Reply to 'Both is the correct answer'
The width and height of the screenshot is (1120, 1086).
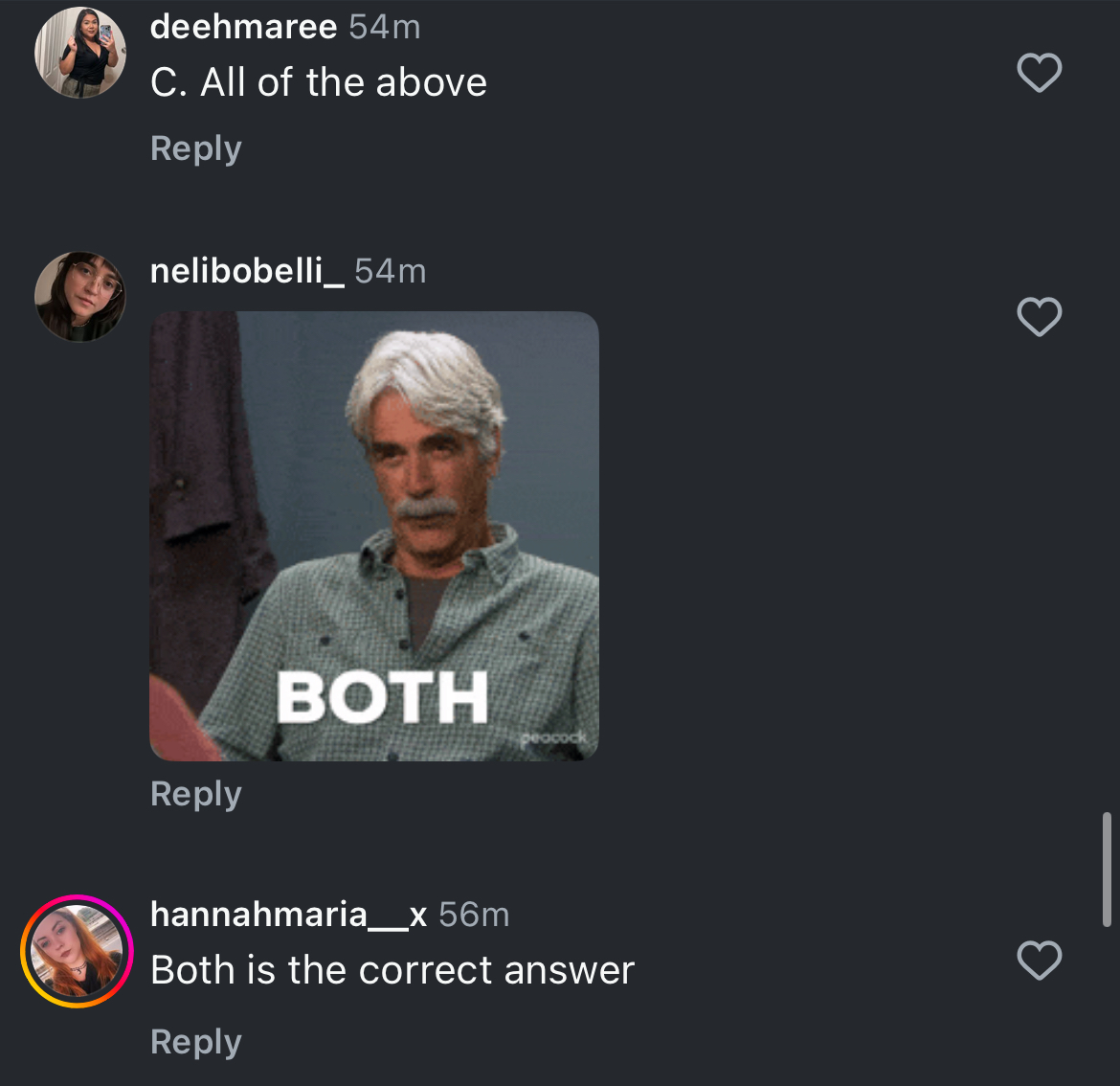[195, 1042]
